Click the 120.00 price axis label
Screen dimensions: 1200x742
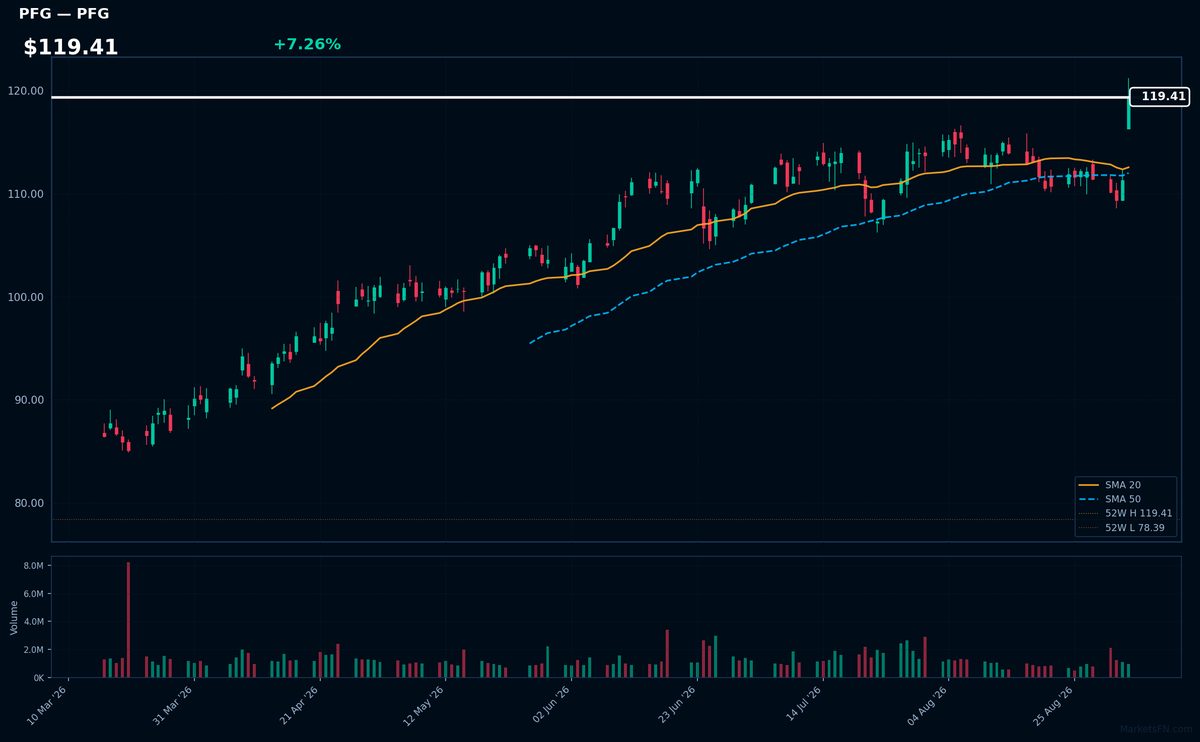pos(27,91)
